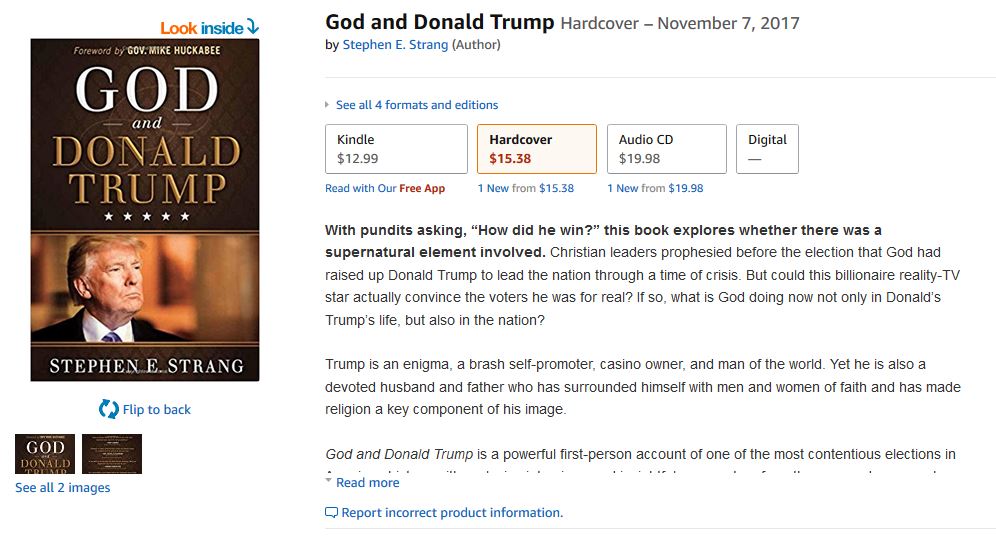Expand See all 4 formats and editions

(x=416, y=105)
